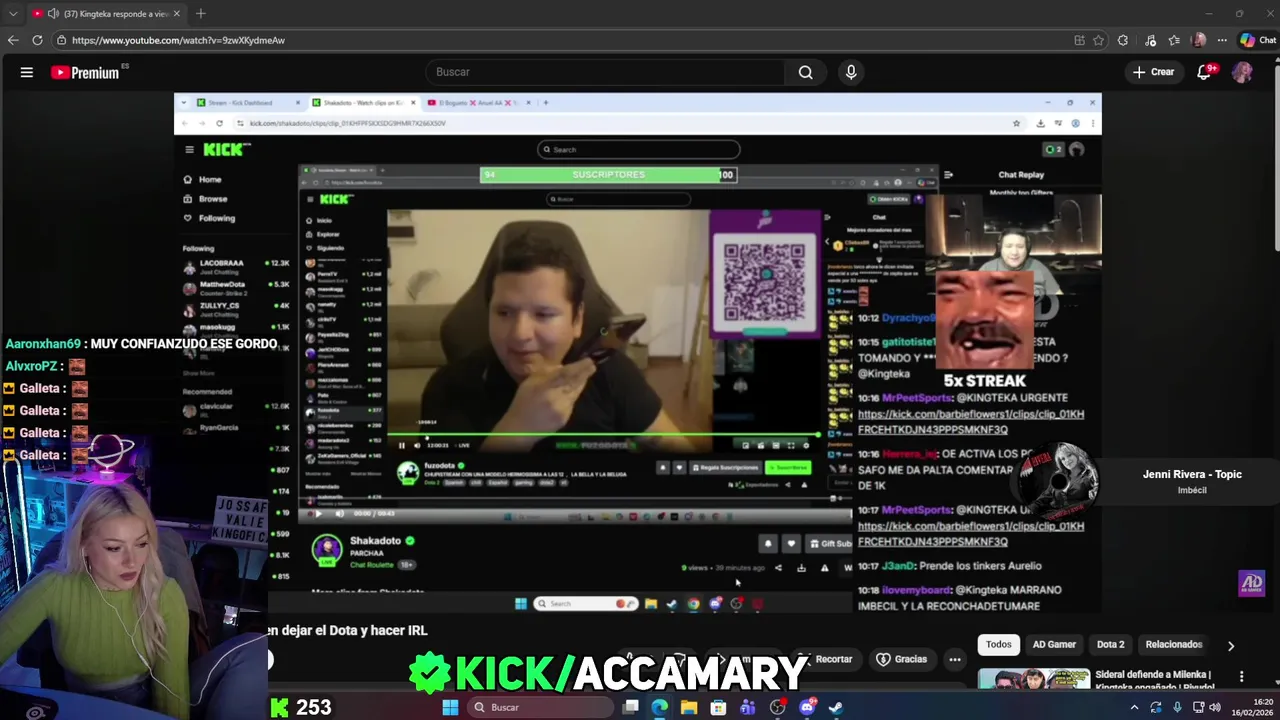Select the AD Gamer filter chip
Viewport: 1280px width, 720px height.
tap(1054, 644)
